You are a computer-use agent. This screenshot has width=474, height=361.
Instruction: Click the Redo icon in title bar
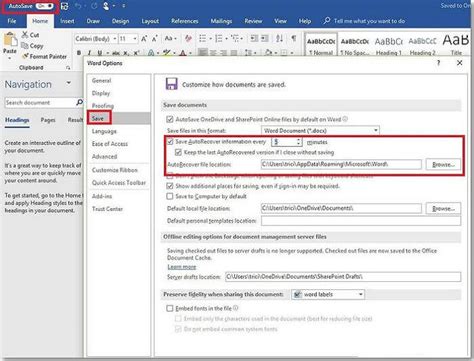[94, 6]
